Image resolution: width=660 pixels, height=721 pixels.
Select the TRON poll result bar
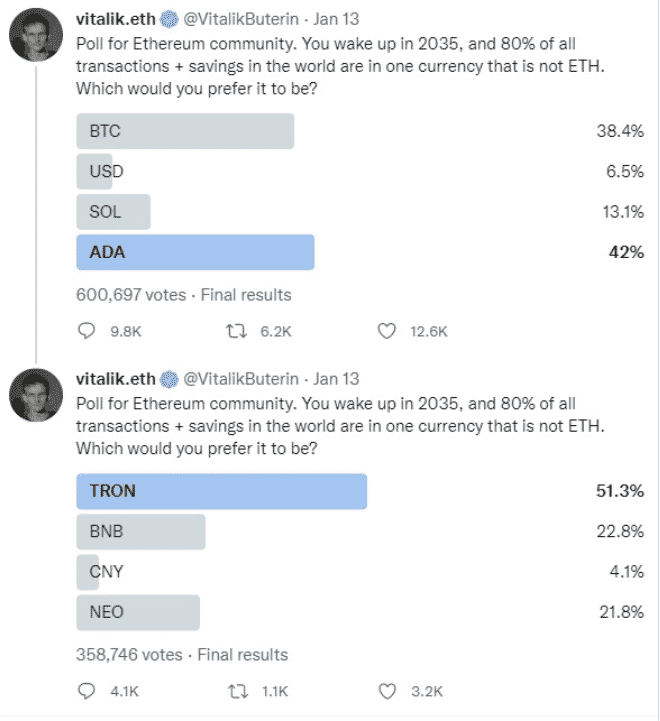222,491
